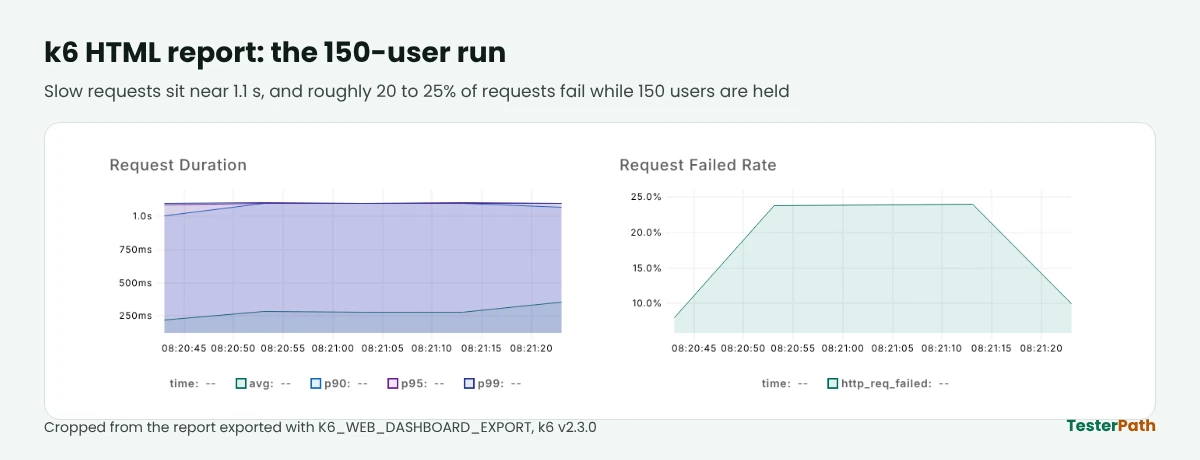Click the Request Duration chart title

(178, 165)
